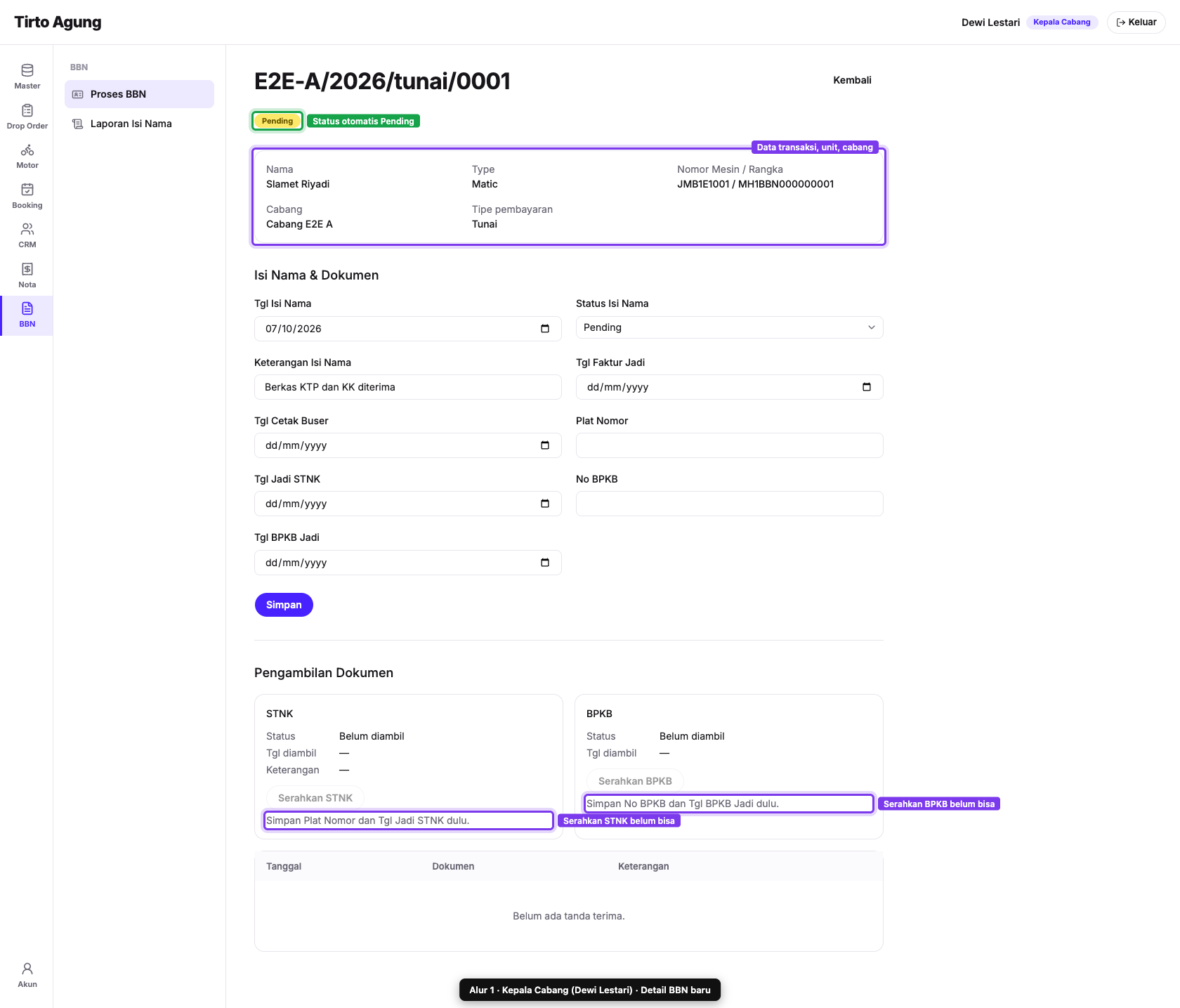Click the Serahkan BPKB button
The height and width of the screenshot is (1008, 1180).
[635, 781]
